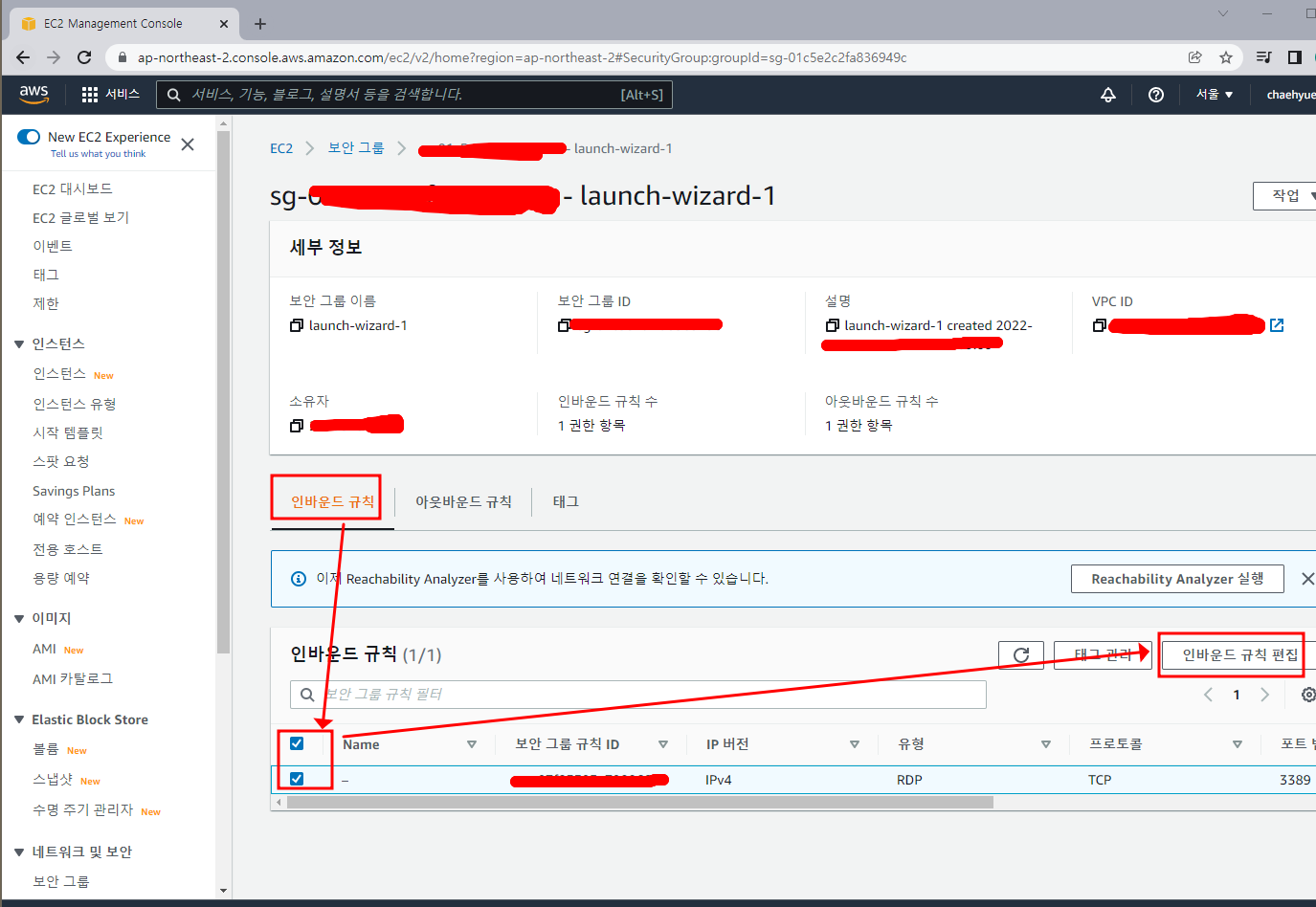Bookmark the page with the star icon

coord(1226,57)
